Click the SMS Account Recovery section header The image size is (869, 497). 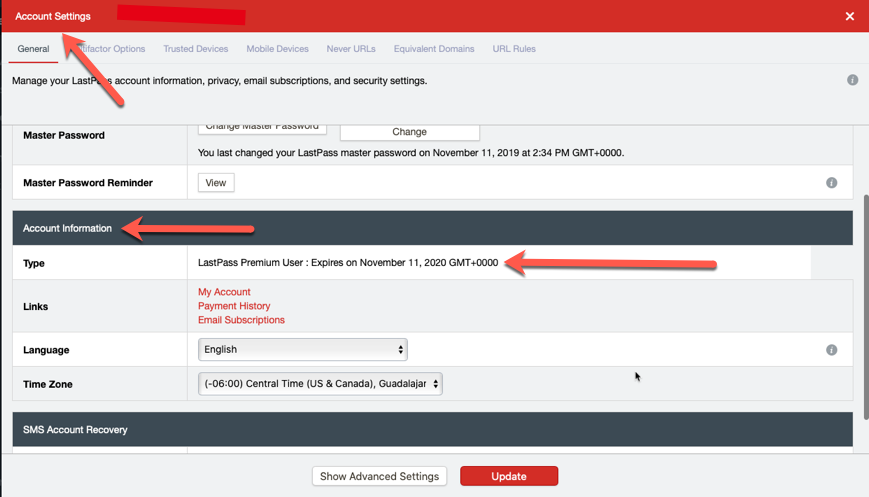point(432,429)
